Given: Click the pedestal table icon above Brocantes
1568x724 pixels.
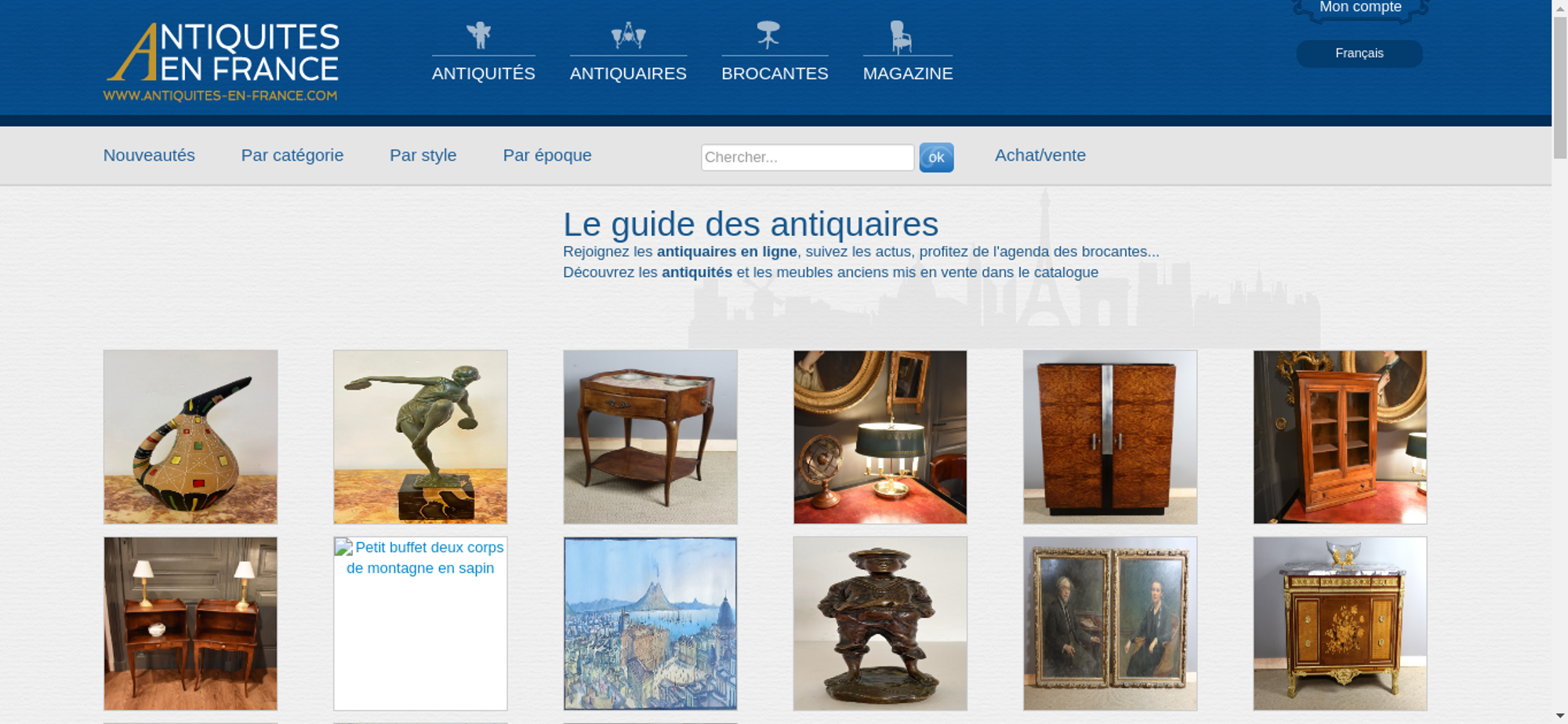Looking at the screenshot, I should click(768, 35).
